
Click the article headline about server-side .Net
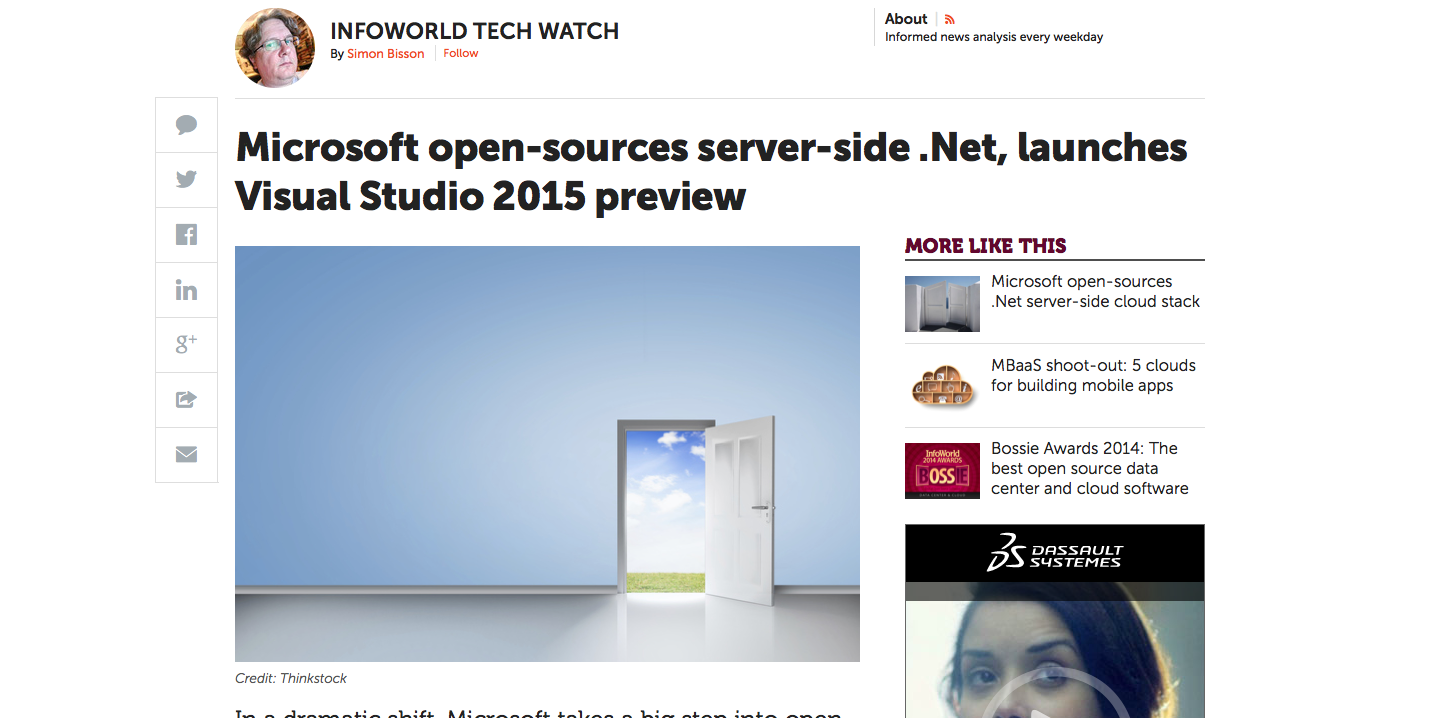coord(711,172)
